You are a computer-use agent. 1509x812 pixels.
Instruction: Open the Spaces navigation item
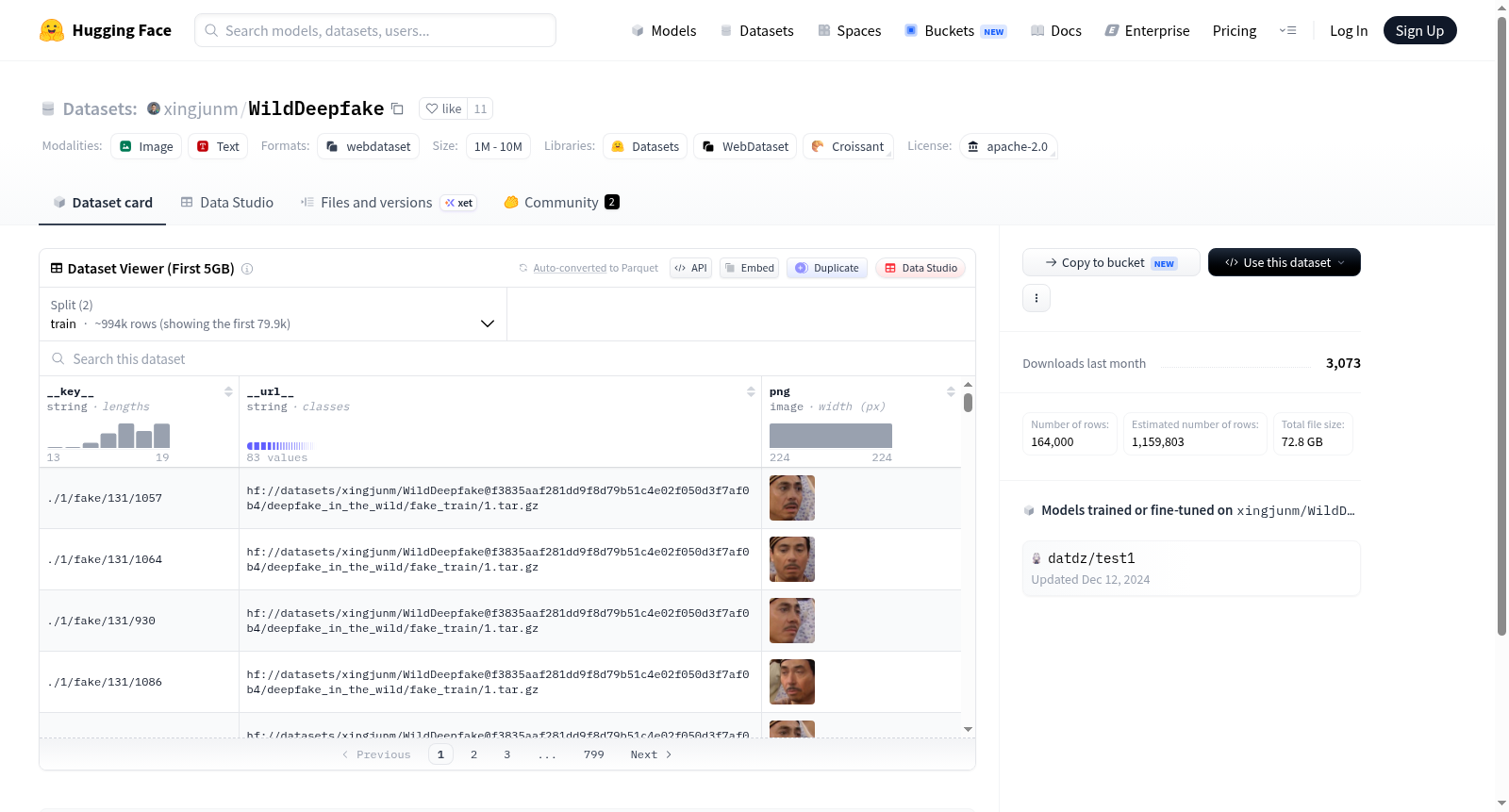849,30
